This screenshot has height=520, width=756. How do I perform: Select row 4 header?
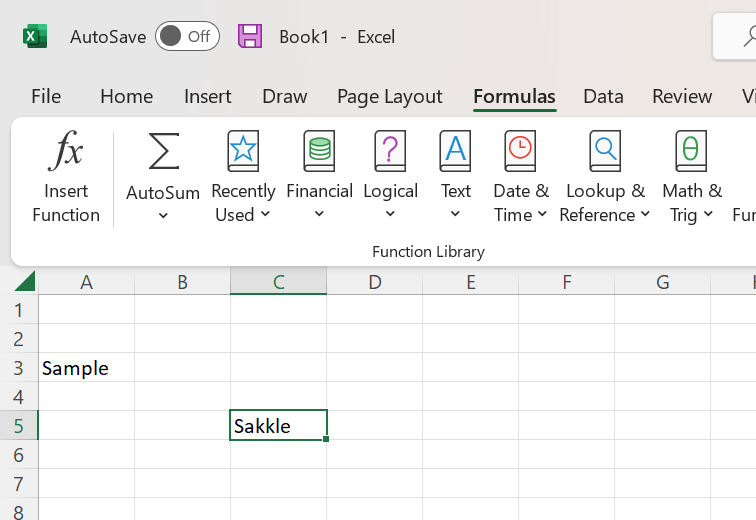(x=19, y=397)
